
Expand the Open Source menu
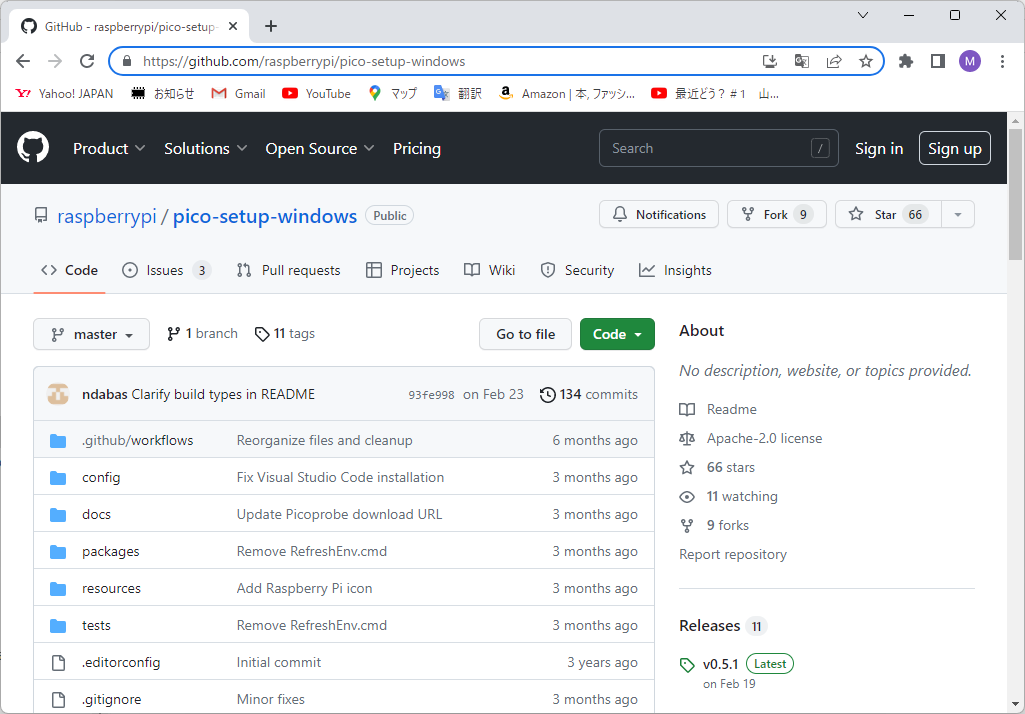click(x=320, y=148)
